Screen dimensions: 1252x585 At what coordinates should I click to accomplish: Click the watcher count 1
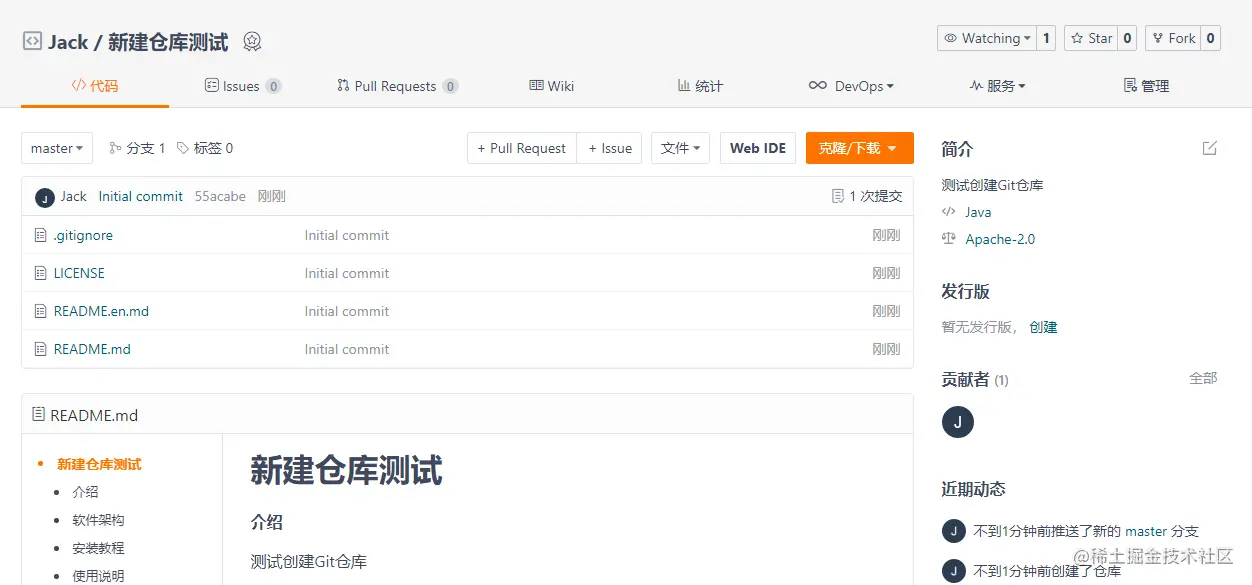[x=1046, y=38]
